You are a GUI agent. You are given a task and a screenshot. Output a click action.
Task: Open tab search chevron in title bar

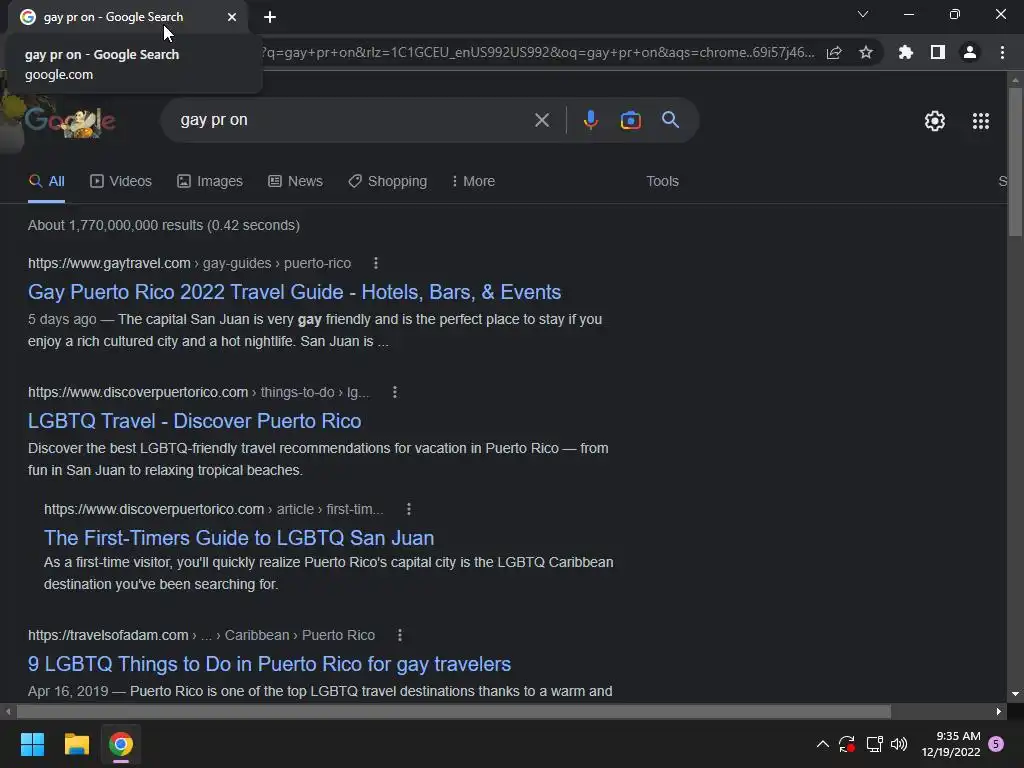click(x=863, y=14)
